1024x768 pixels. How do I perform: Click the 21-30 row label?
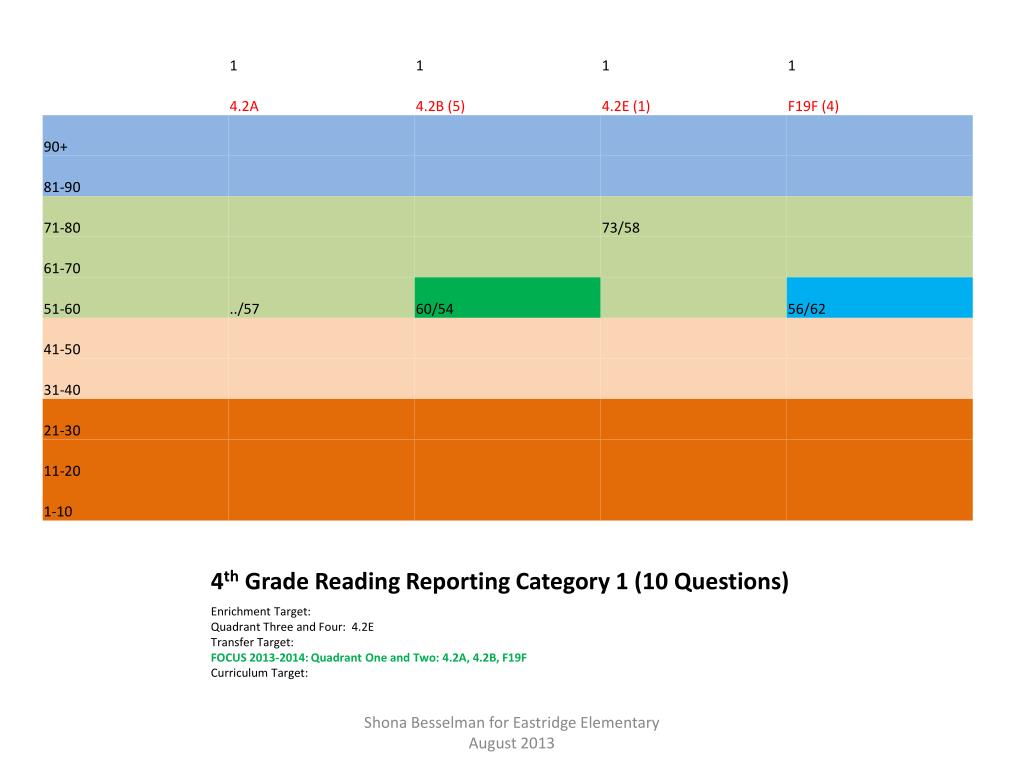(x=62, y=430)
